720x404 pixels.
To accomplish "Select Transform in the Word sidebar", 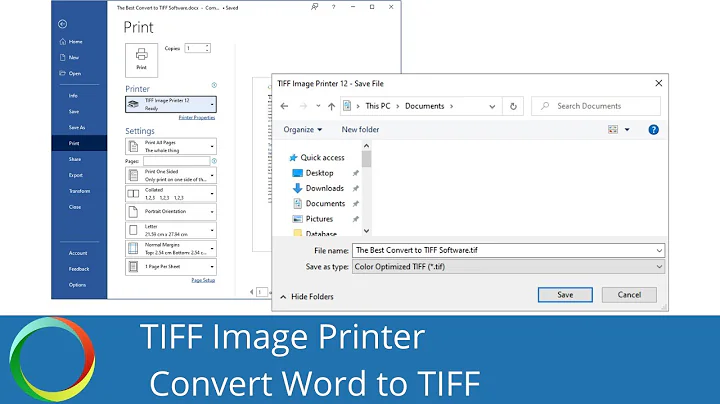I will pyautogui.click(x=79, y=191).
